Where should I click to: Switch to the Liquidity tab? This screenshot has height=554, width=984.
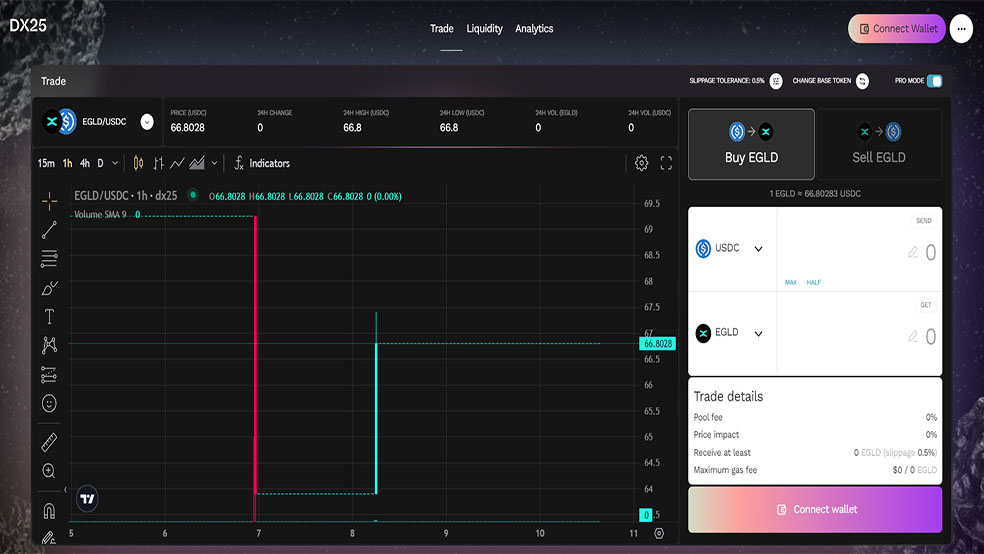[484, 29]
